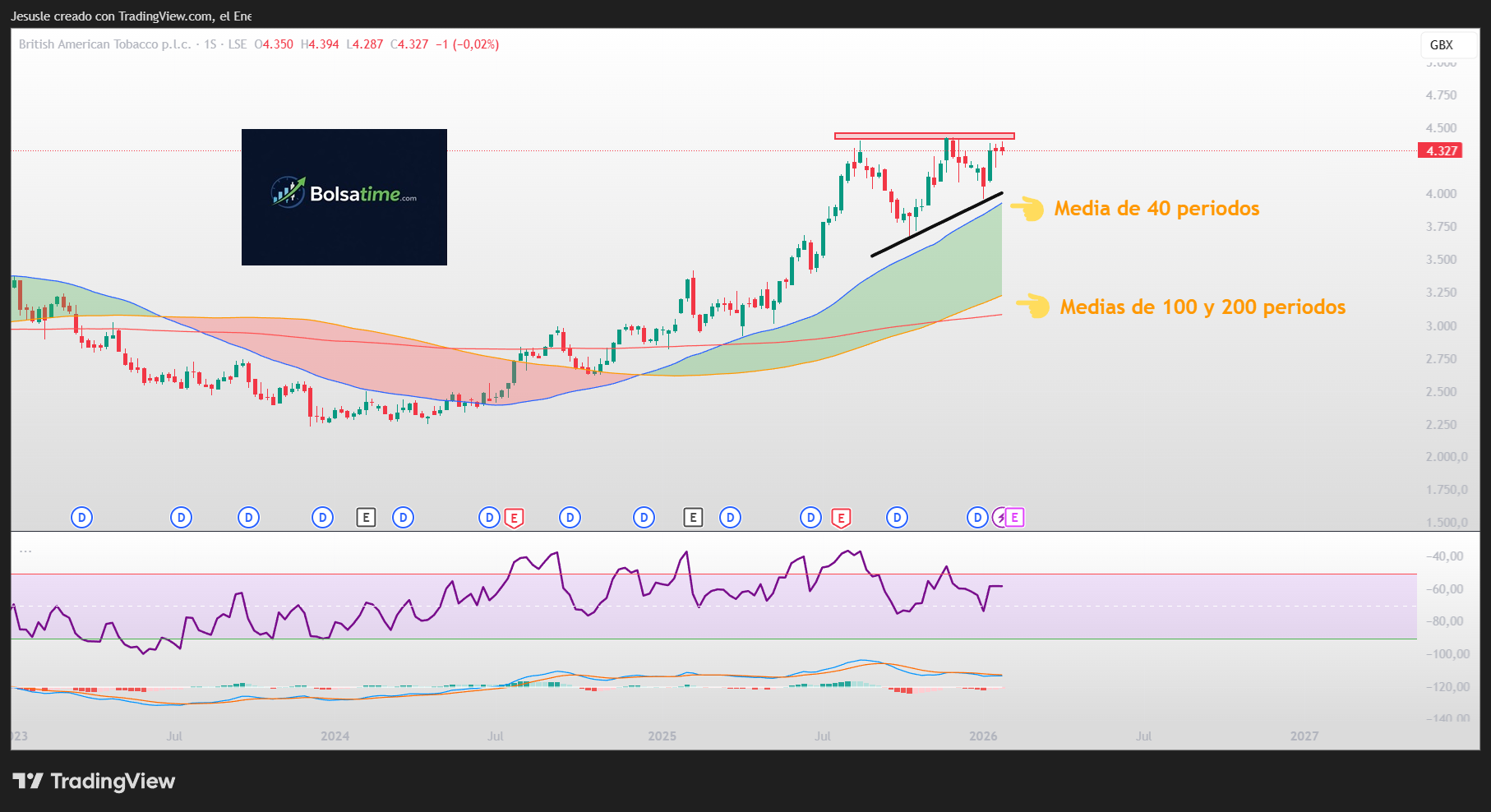Click the black earnings marker near 2024

click(366, 517)
